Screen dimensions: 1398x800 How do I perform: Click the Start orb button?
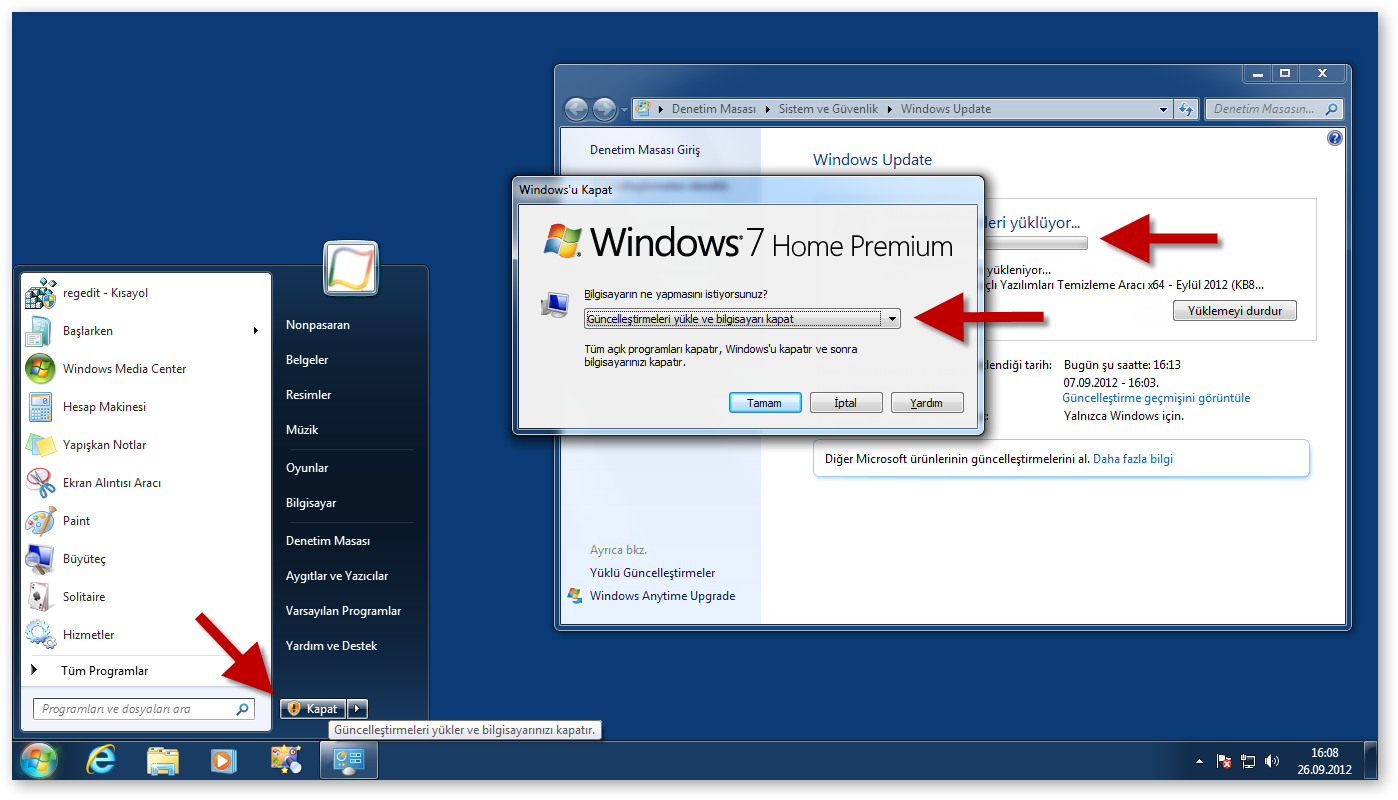click(39, 762)
